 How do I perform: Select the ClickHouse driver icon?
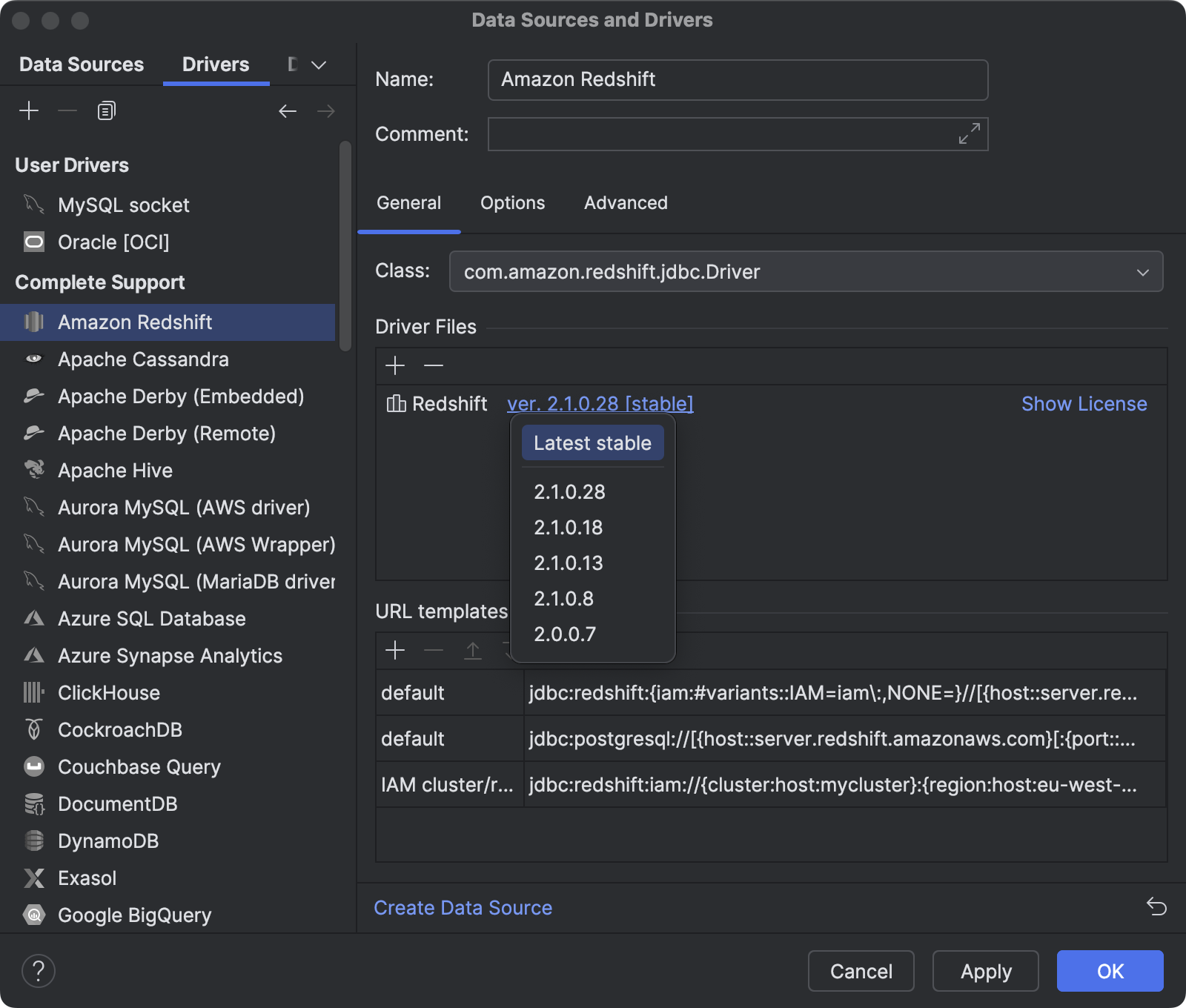point(34,692)
